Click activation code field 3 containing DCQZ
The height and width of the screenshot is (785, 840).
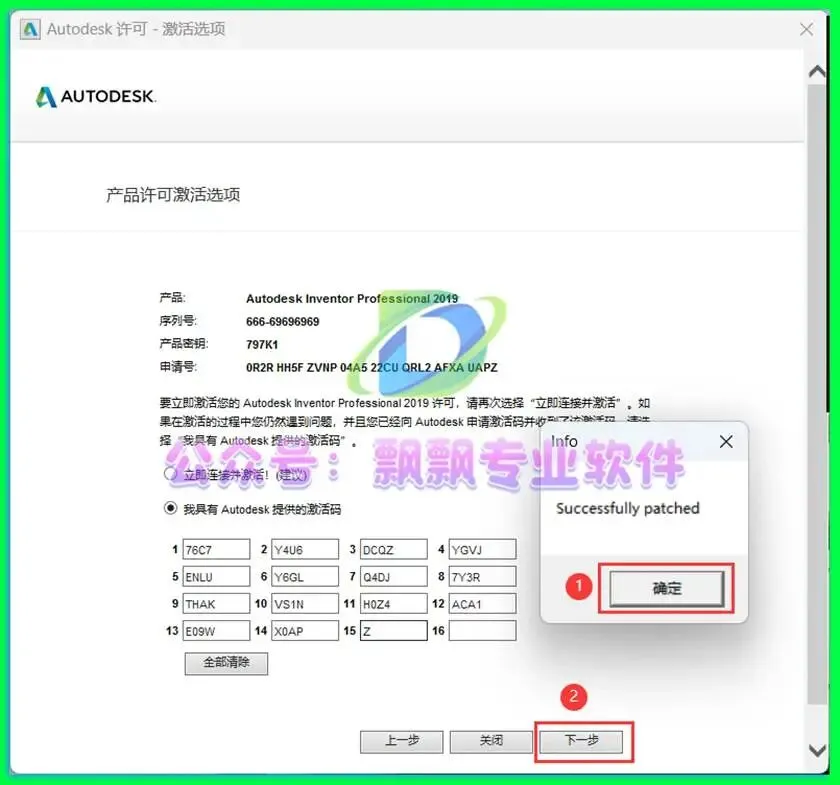(x=394, y=549)
